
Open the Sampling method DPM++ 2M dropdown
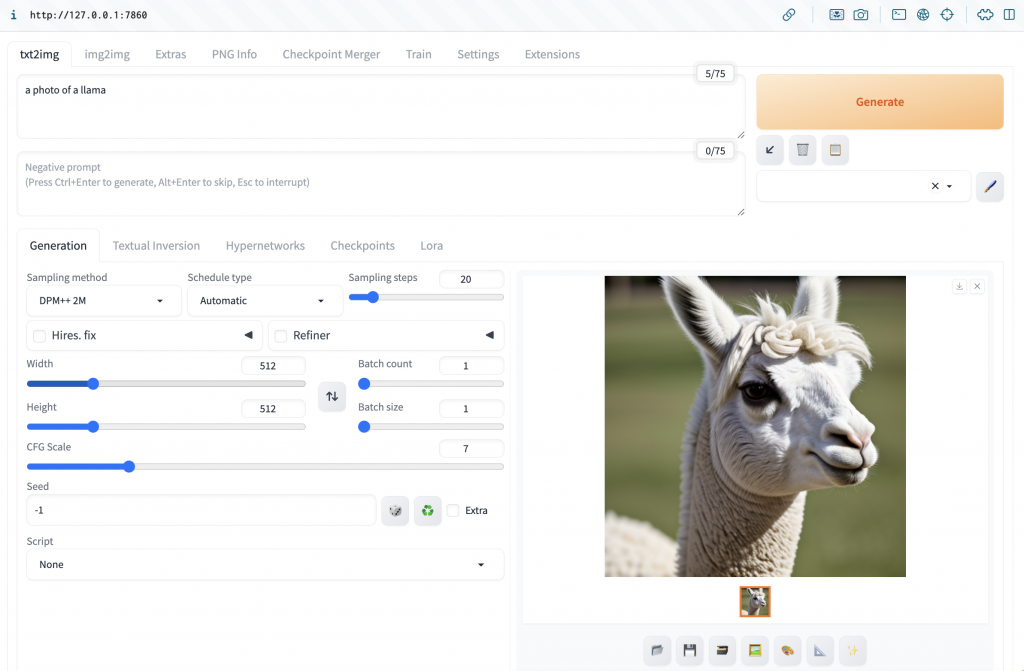pyautogui.click(x=104, y=301)
